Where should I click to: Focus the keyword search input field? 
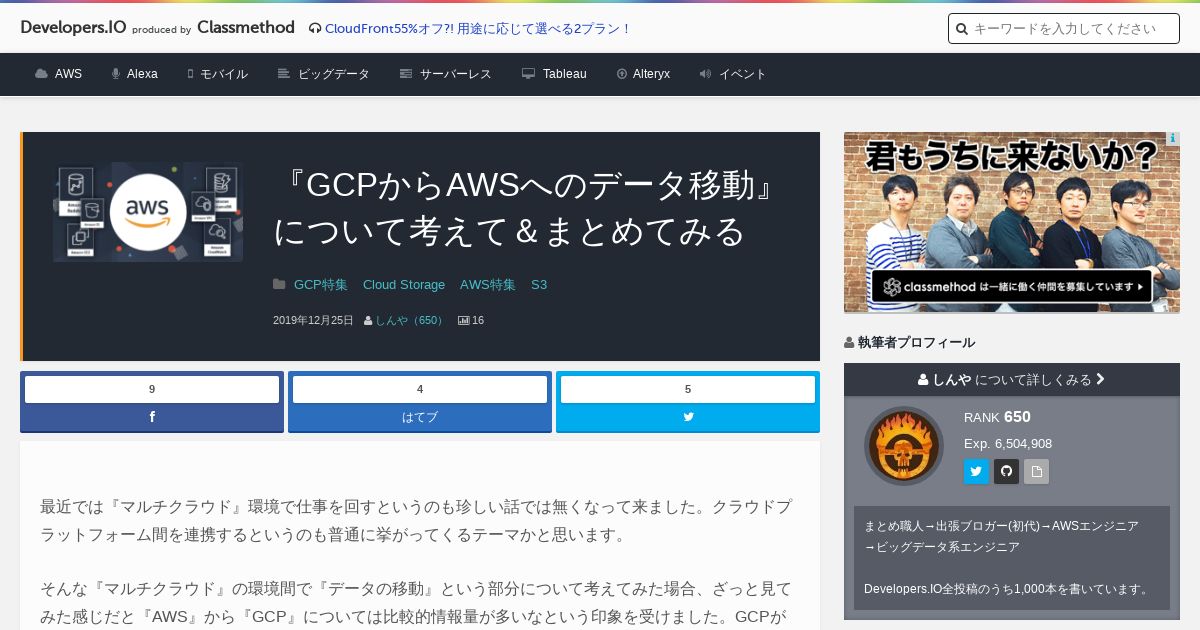pyautogui.click(x=1064, y=29)
